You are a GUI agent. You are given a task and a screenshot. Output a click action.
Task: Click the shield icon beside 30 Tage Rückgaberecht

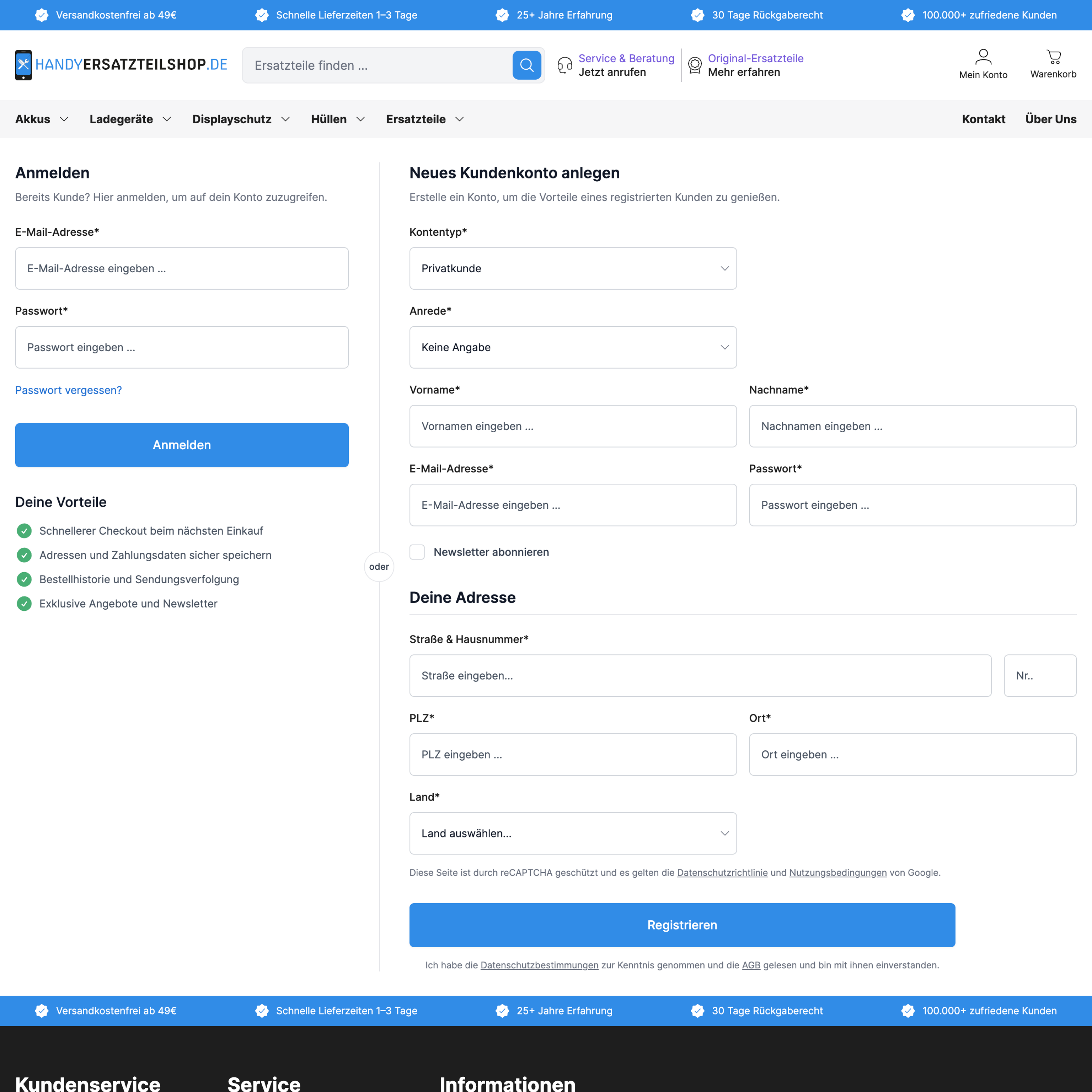(697, 15)
